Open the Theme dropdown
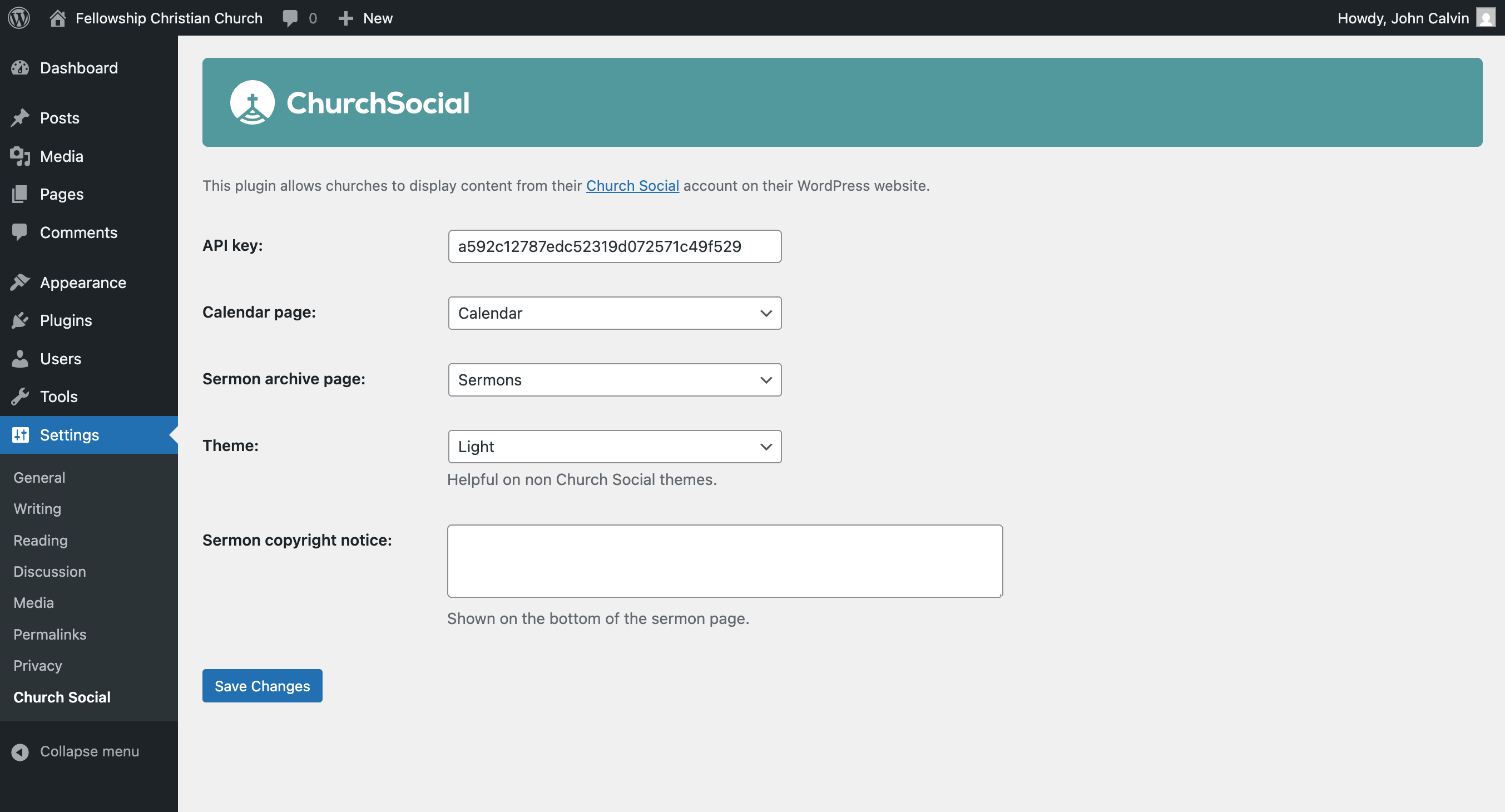The image size is (1505, 812). 615,446
